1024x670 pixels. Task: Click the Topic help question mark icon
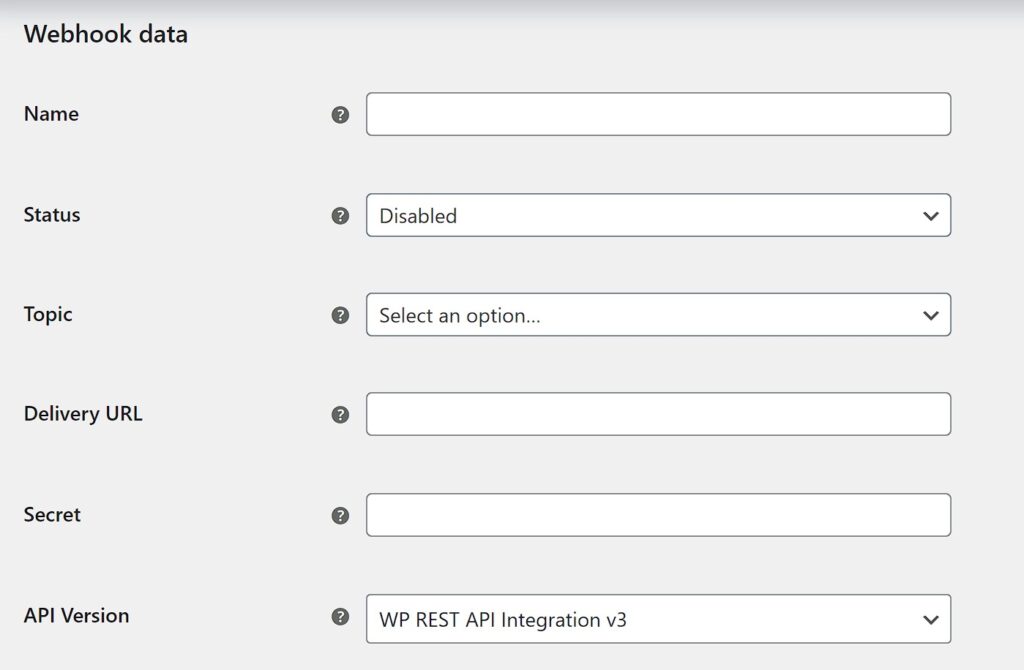(340, 315)
